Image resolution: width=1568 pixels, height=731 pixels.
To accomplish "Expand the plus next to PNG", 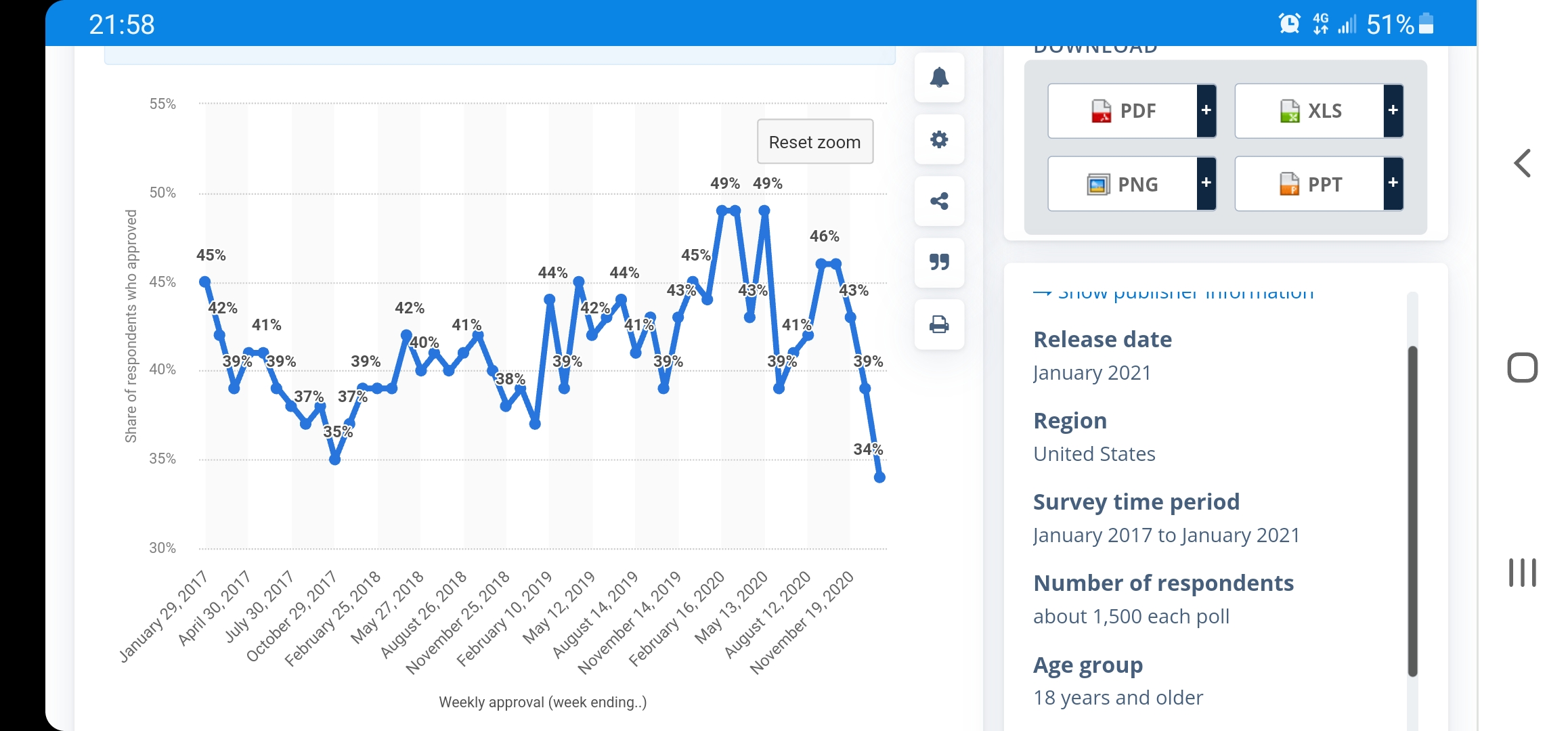I will point(1206,183).
